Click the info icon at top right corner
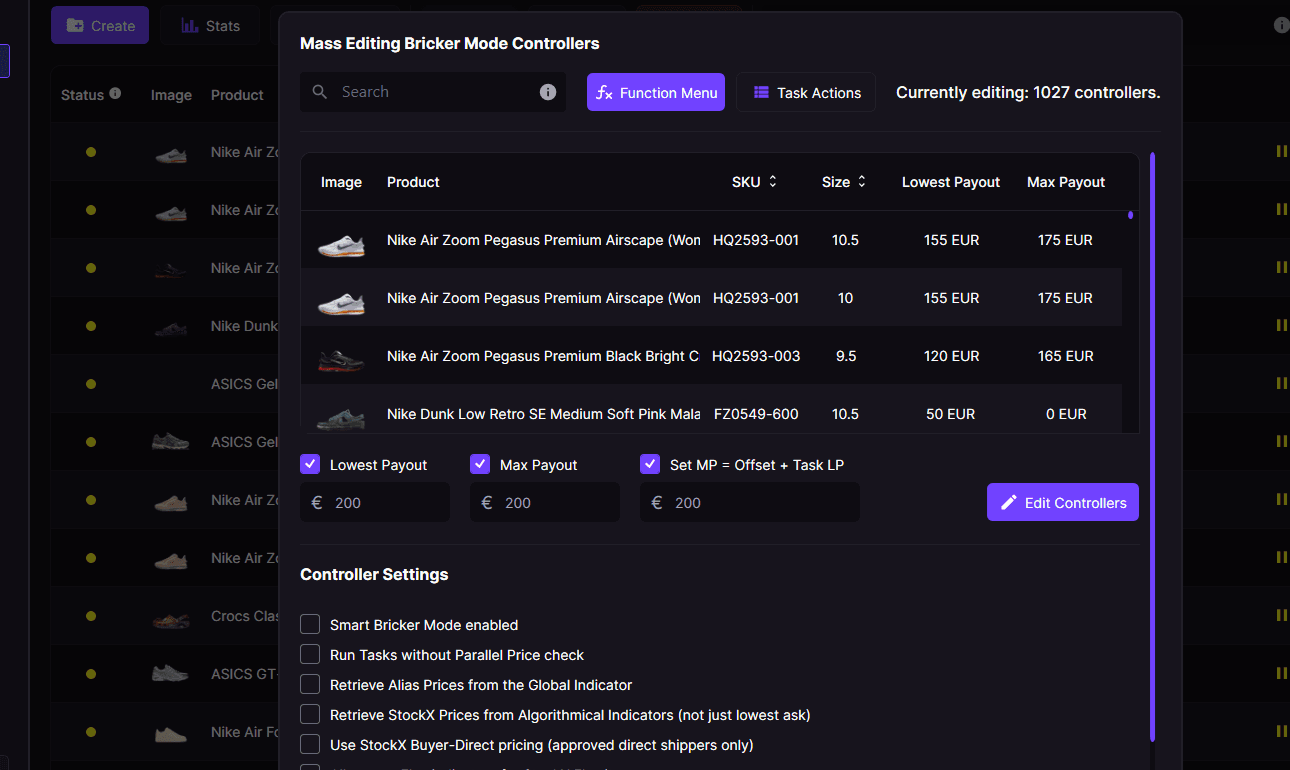This screenshot has height=770, width=1290. [1281, 25]
